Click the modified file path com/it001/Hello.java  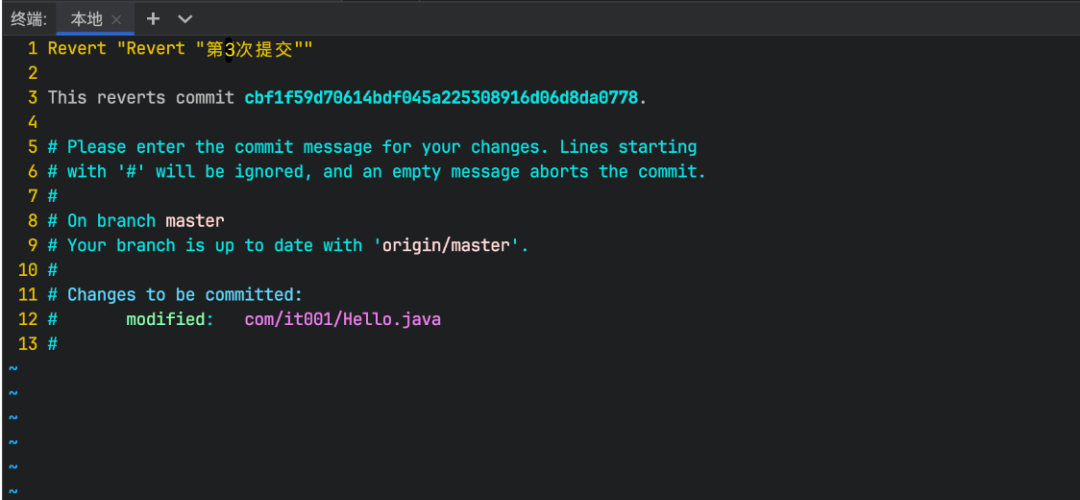click(x=342, y=320)
